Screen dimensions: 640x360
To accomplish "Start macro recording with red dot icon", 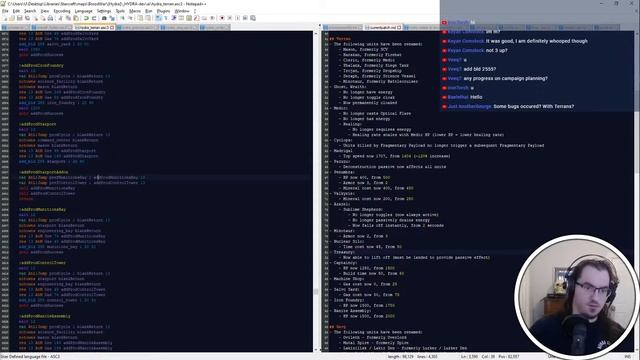I will click(222, 18).
